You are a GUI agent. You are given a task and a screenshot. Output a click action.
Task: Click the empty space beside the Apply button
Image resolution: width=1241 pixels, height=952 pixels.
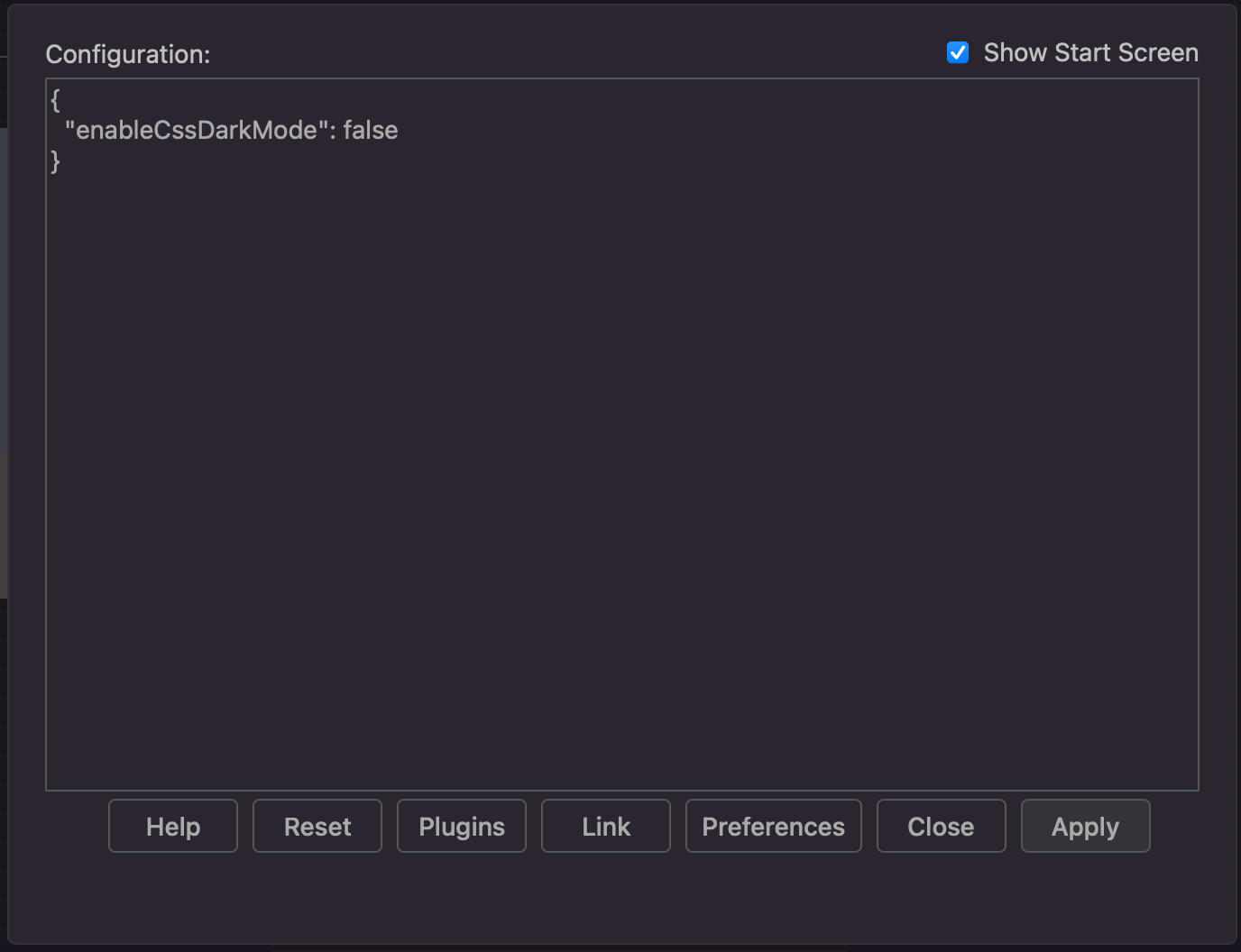point(1190,826)
